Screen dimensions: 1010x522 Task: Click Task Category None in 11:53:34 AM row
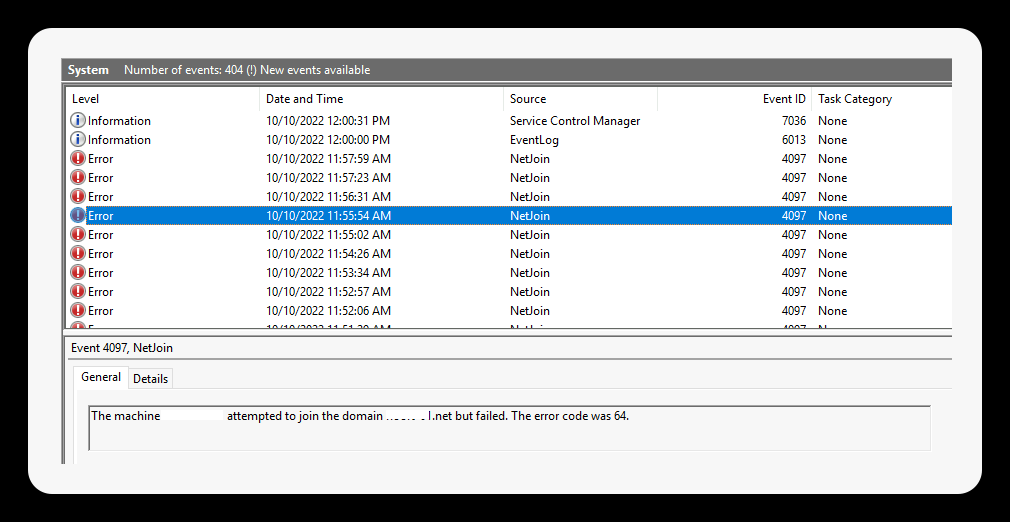(832, 273)
